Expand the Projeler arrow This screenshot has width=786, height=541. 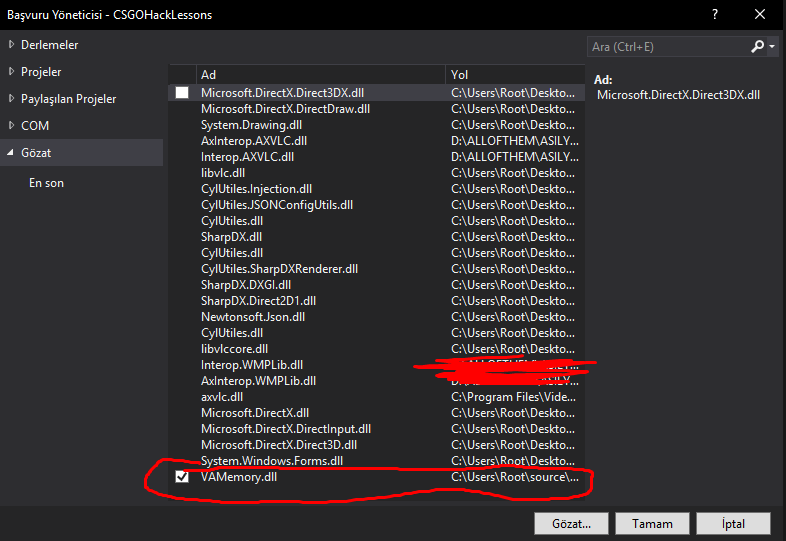tap(11, 72)
